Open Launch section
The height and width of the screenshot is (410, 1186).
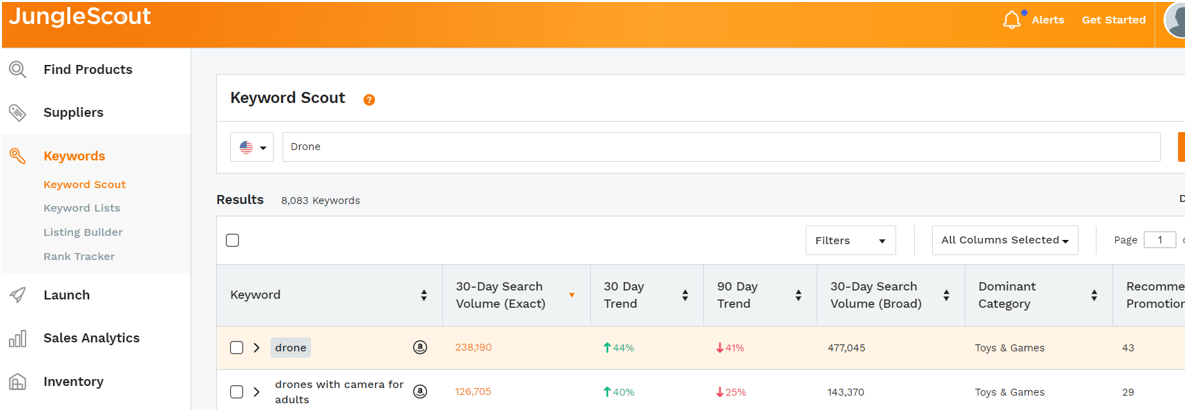pos(67,295)
